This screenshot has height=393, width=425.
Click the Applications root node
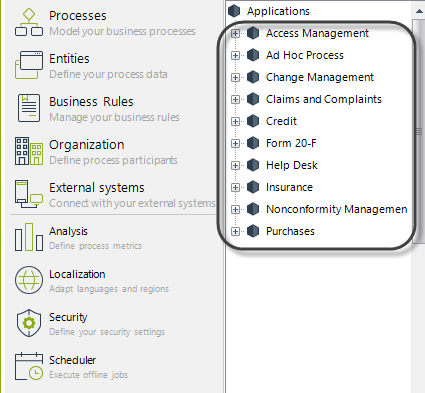coord(278,11)
